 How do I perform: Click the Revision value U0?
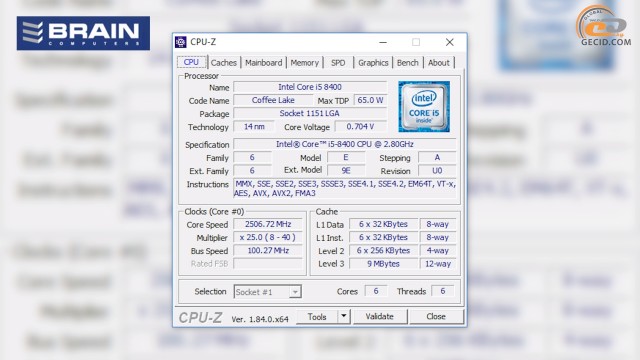click(x=437, y=171)
